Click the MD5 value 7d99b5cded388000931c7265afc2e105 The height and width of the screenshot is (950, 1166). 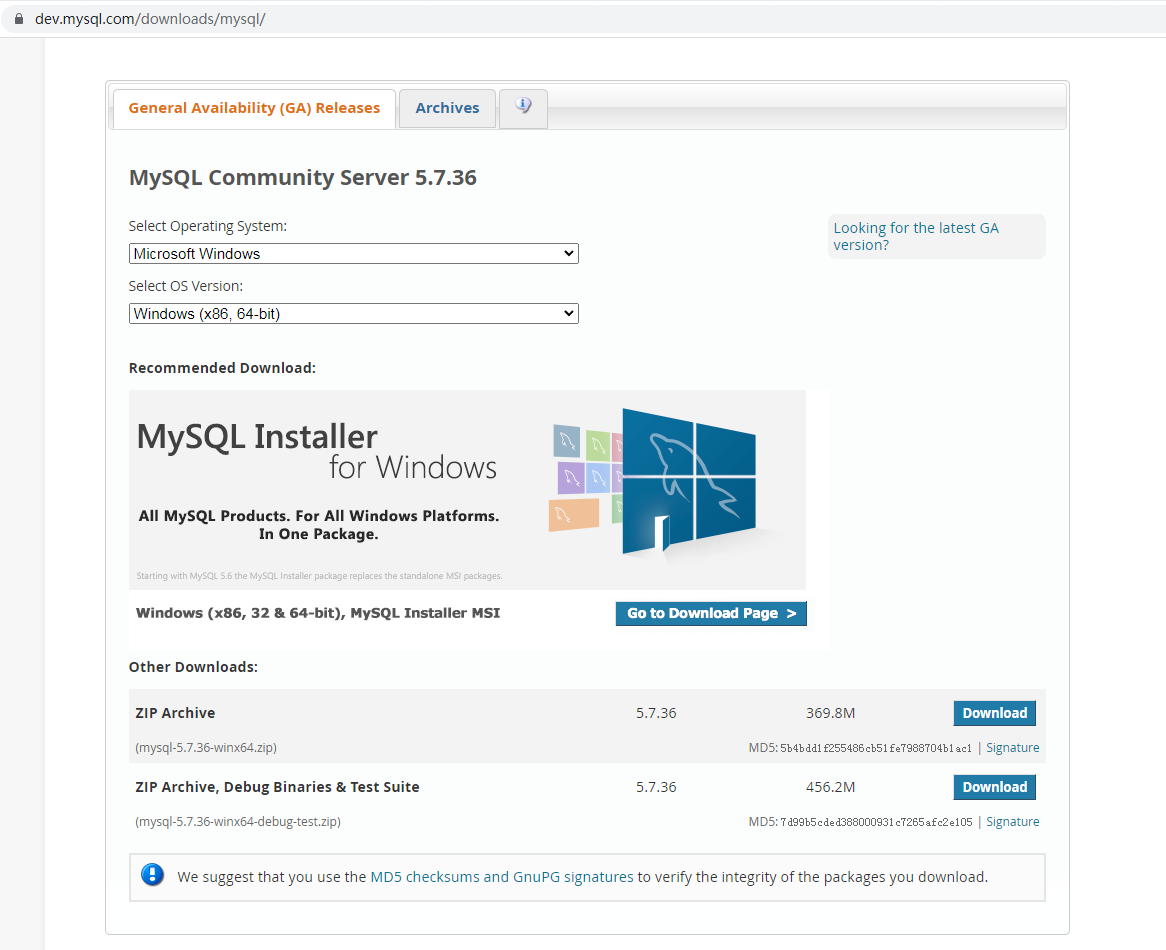click(876, 822)
